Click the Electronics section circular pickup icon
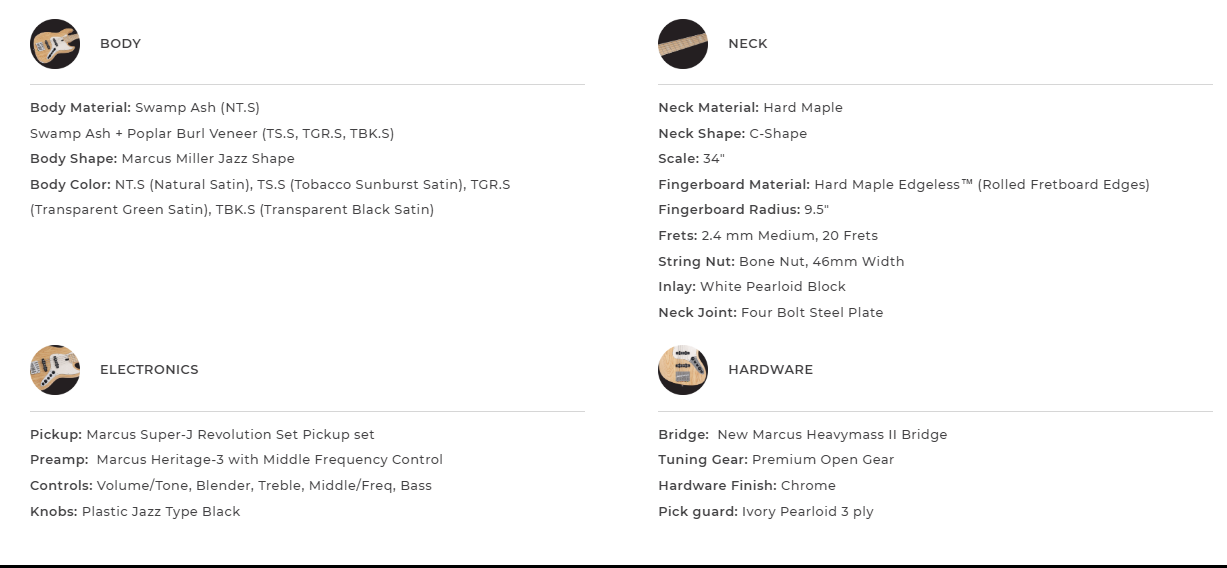 (x=55, y=370)
